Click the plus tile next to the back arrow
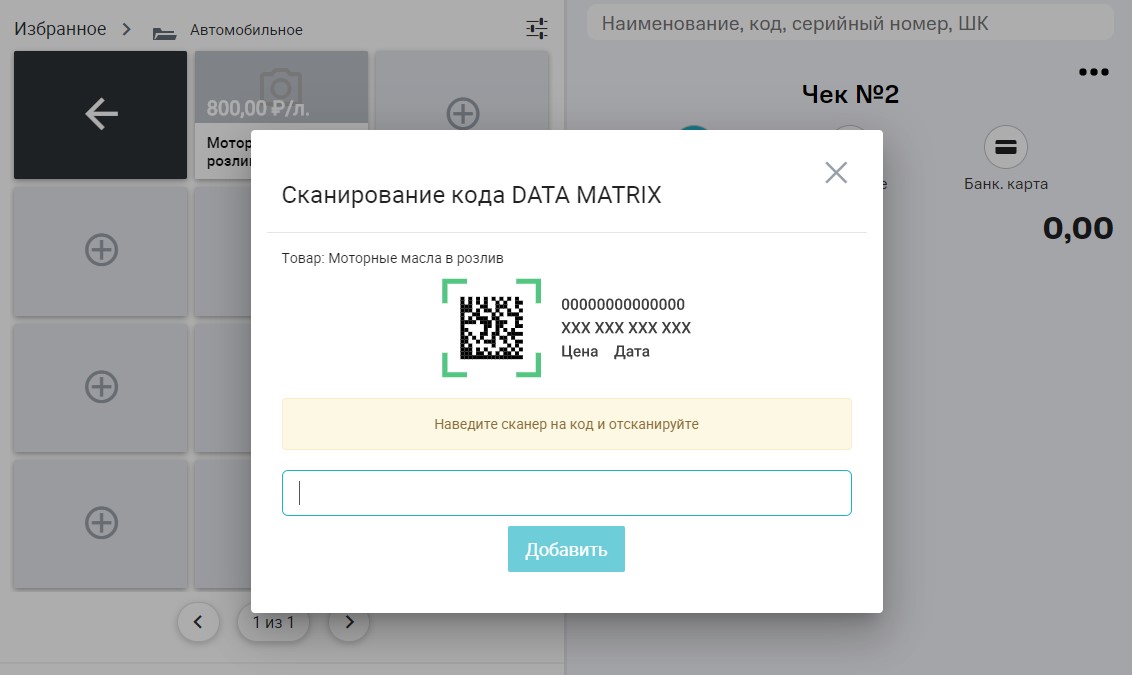The width and height of the screenshot is (1132, 675). point(462,114)
